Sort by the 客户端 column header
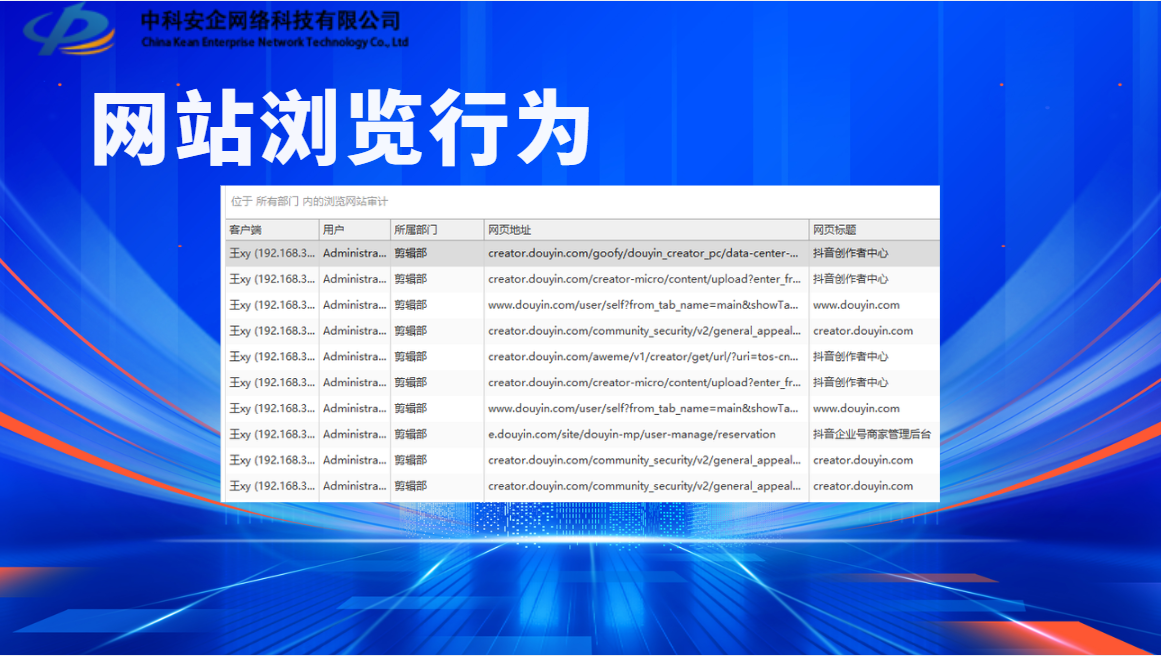 (x=272, y=230)
